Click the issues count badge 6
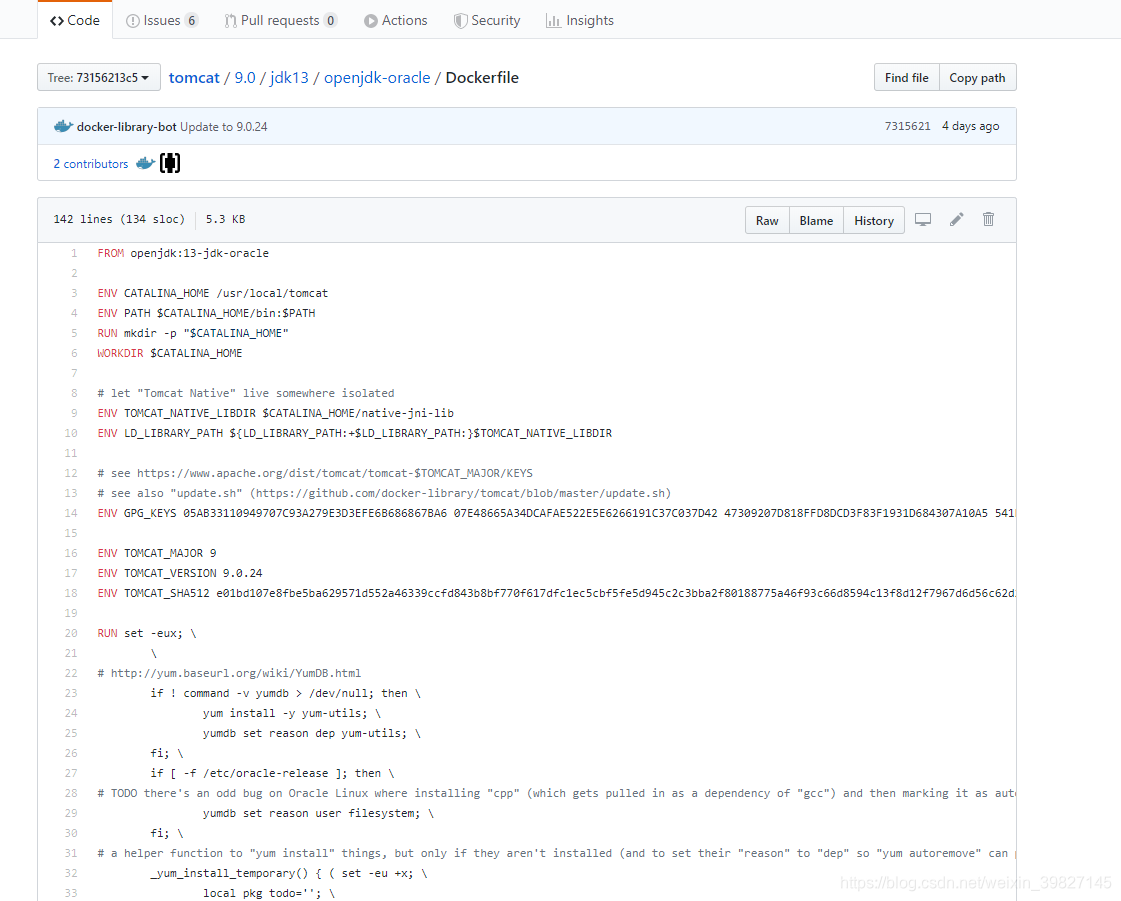1121x901 pixels. [192, 20]
